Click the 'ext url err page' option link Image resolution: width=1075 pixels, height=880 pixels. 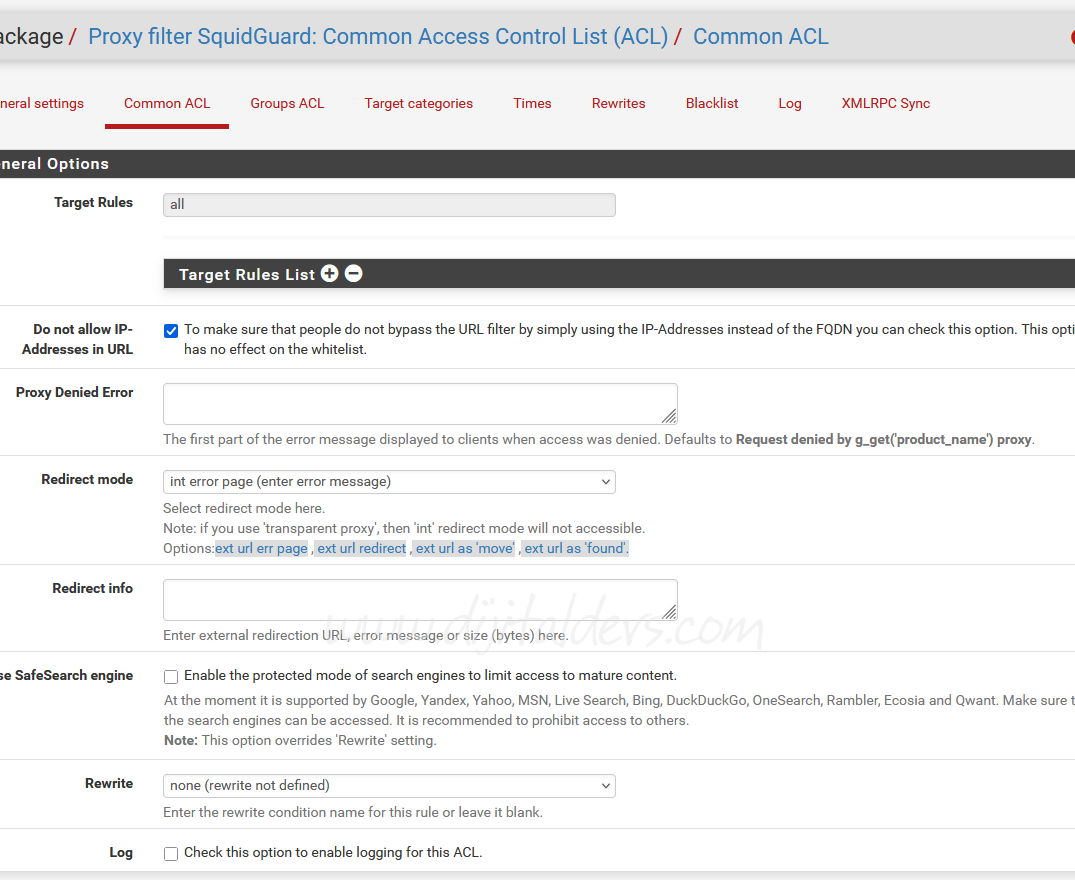tap(261, 548)
